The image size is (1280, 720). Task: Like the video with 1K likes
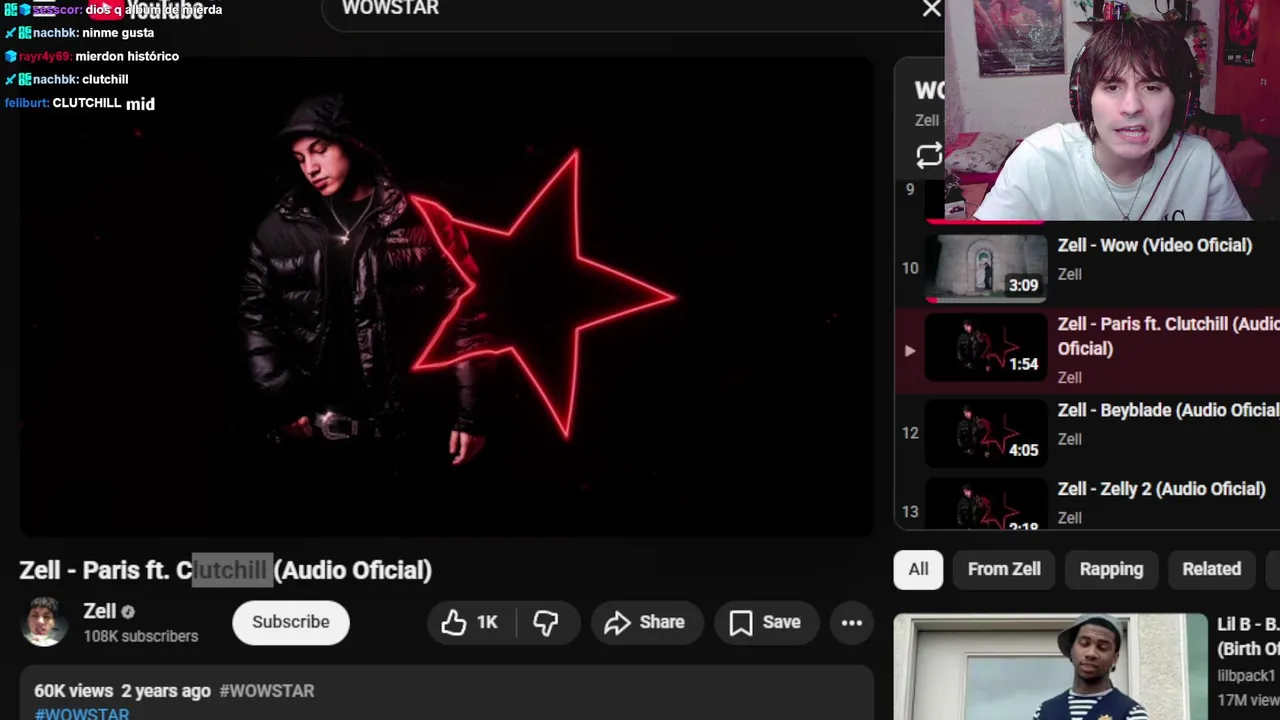(x=470, y=622)
